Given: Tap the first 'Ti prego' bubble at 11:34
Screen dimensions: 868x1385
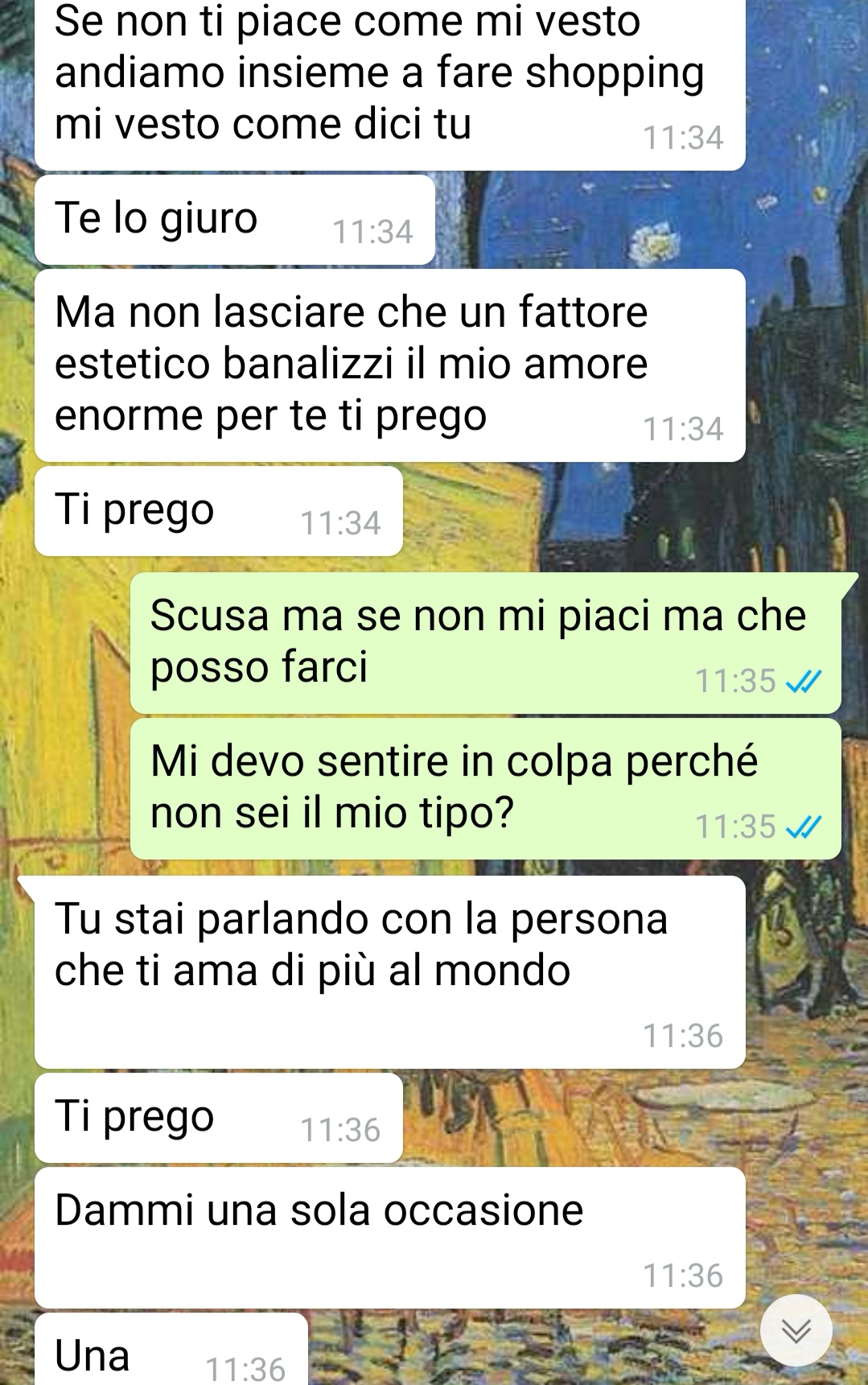Looking at the screenshot, I should click(219, 511).
